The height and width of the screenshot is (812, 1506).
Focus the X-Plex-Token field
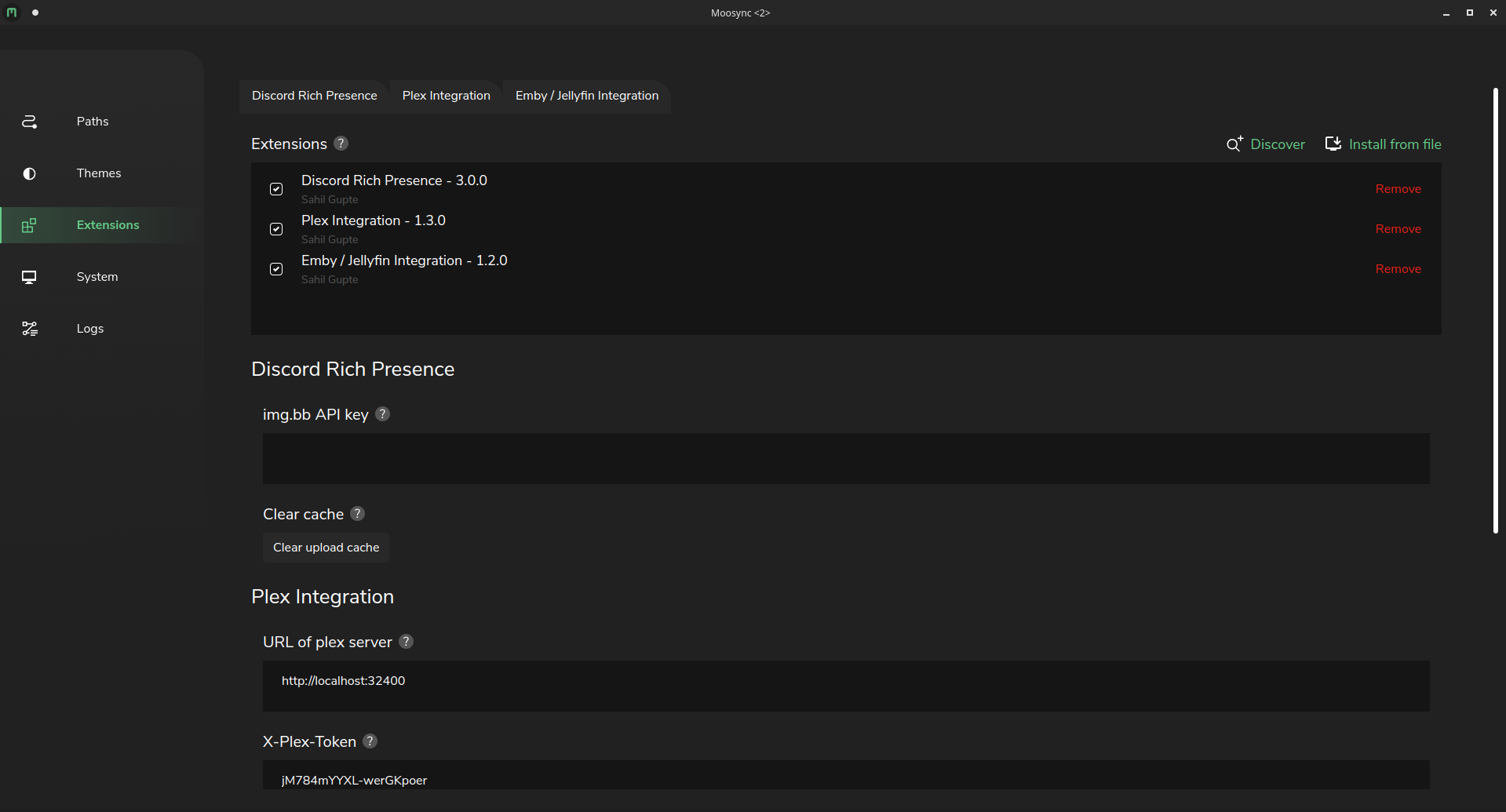(x=846, y=775)
